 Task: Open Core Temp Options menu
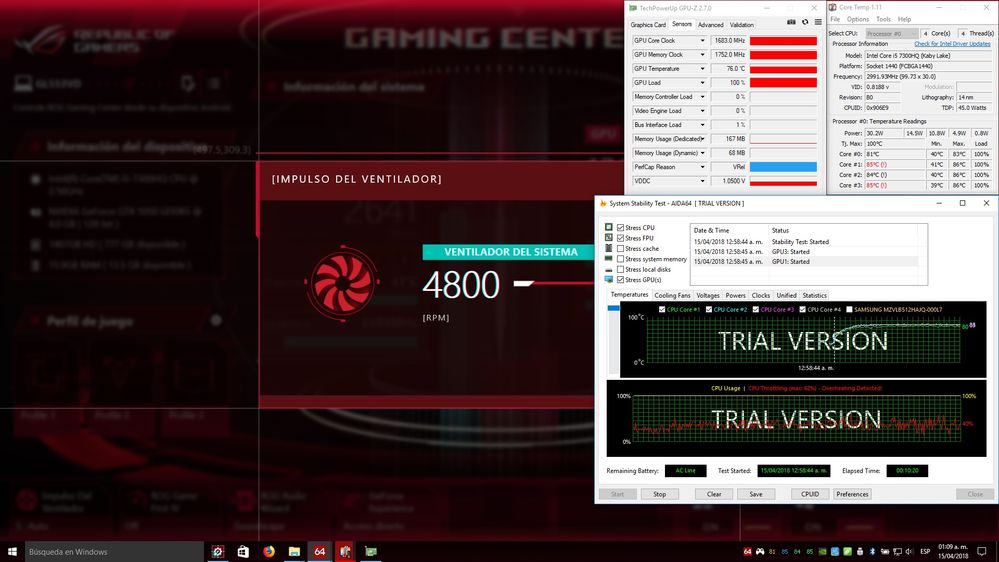point(858,19)
